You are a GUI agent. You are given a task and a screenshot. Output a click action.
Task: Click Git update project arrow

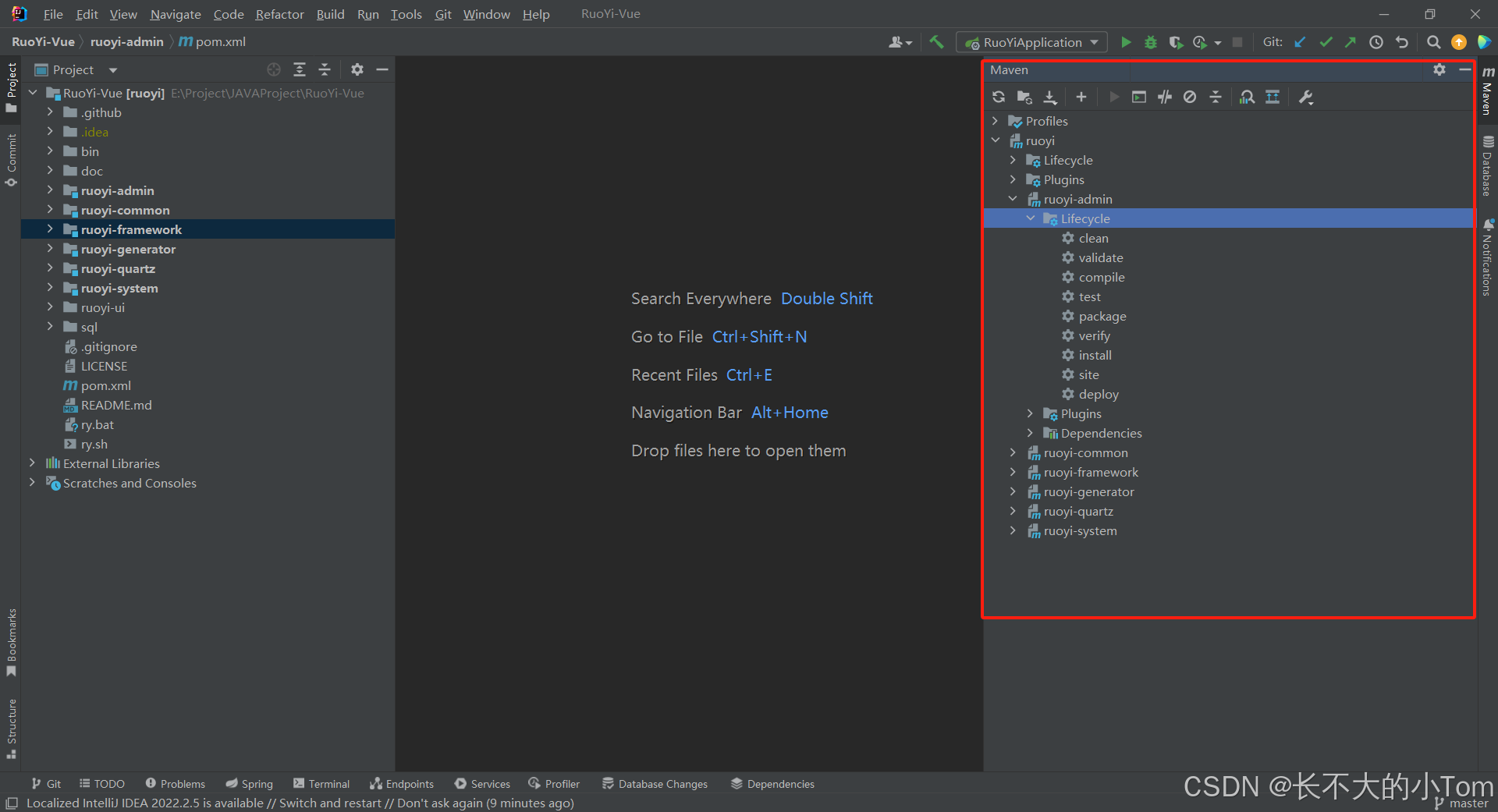click(x=1300, y=42)
